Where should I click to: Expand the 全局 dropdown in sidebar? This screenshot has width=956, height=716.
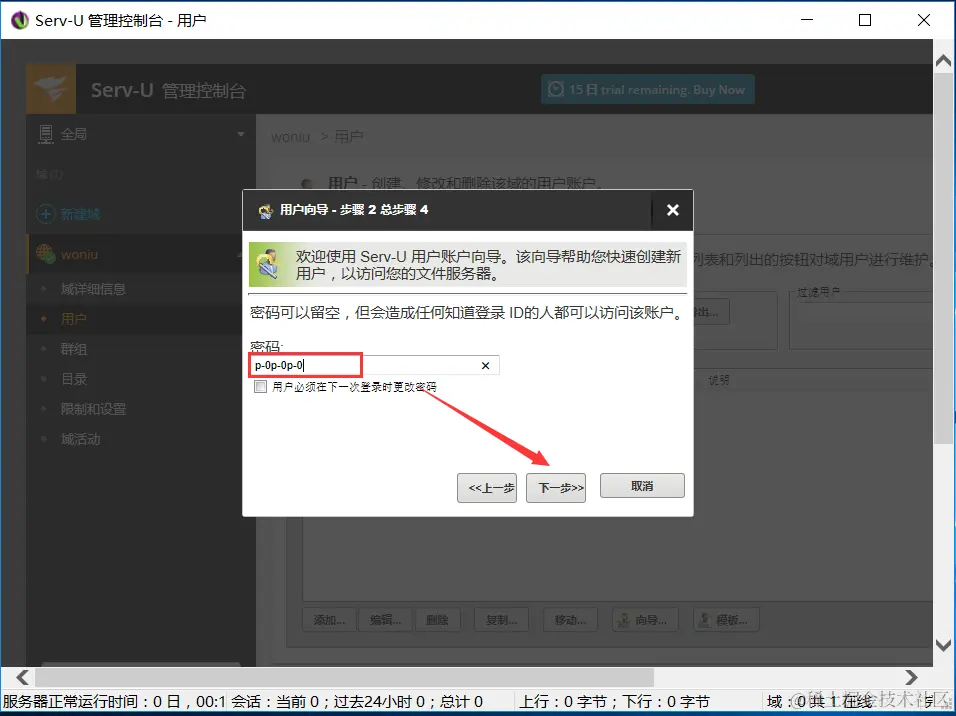[241, 134]
